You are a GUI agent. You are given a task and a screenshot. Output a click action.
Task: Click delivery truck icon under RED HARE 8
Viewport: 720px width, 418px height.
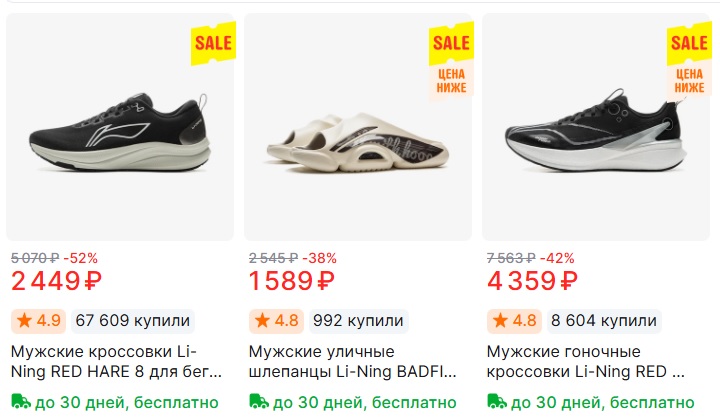pyautogui.click(x=20, y=402)
